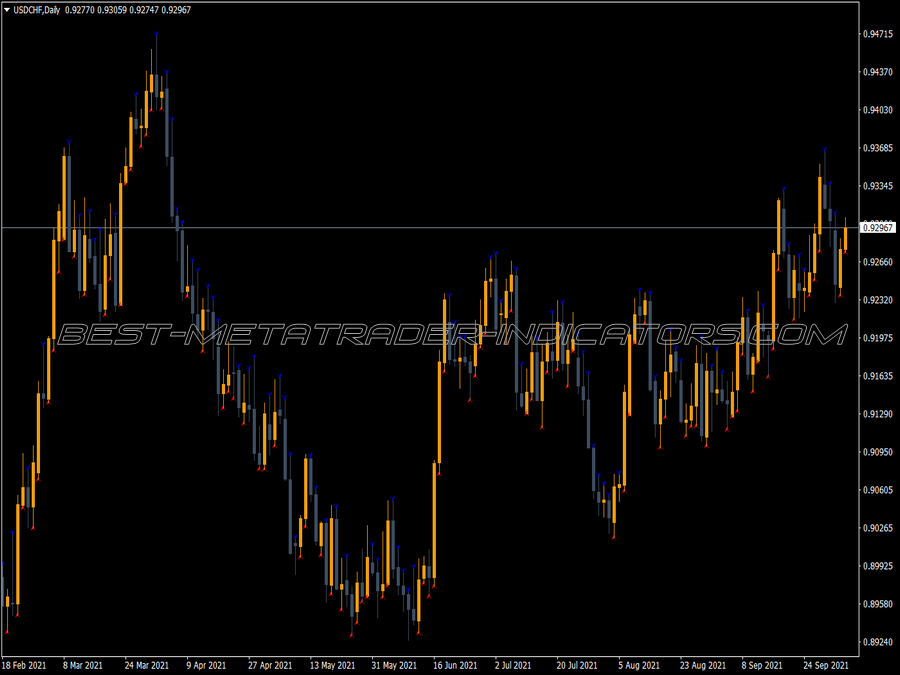Click the chart dropdown triangle beside USDCHF,Daily
Viewport: 900px width, 675px height.
pos(7,10)
